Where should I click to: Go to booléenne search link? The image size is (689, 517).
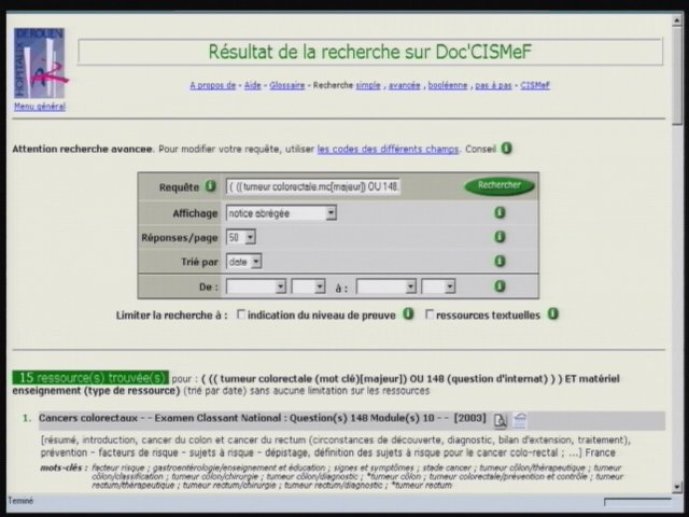tap(447, 85)
